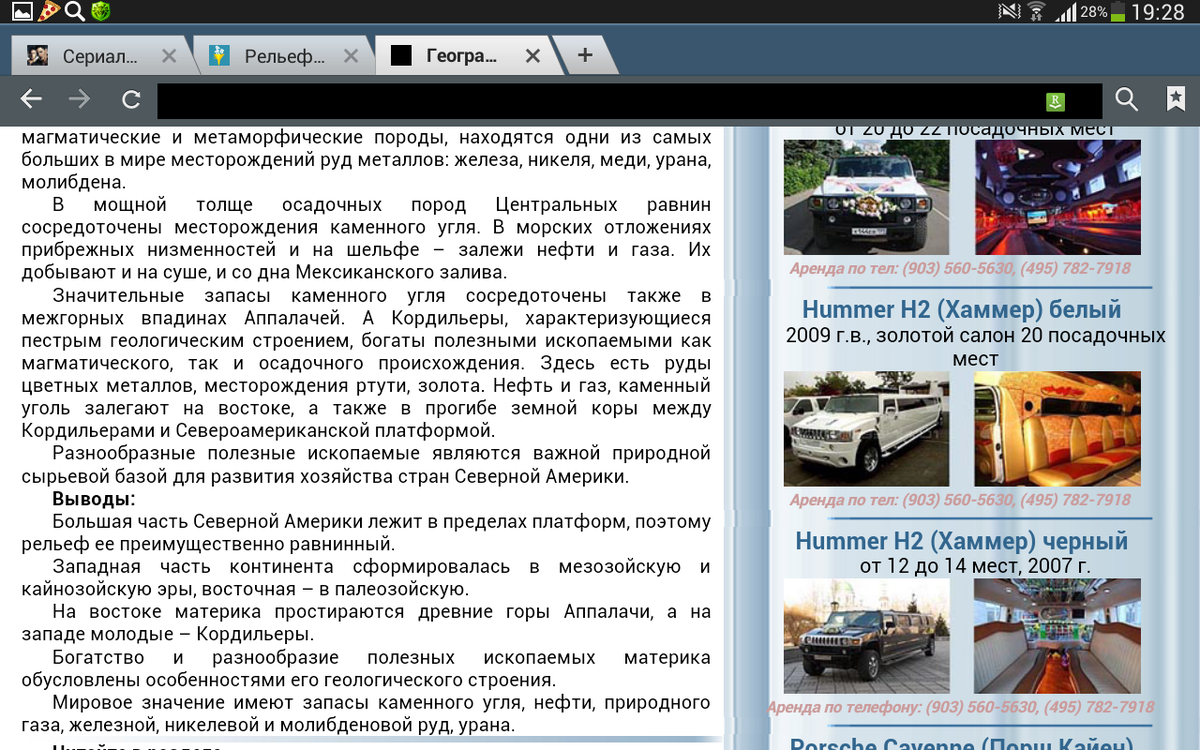Open the green monster notification icon

(x=100, y=12)
